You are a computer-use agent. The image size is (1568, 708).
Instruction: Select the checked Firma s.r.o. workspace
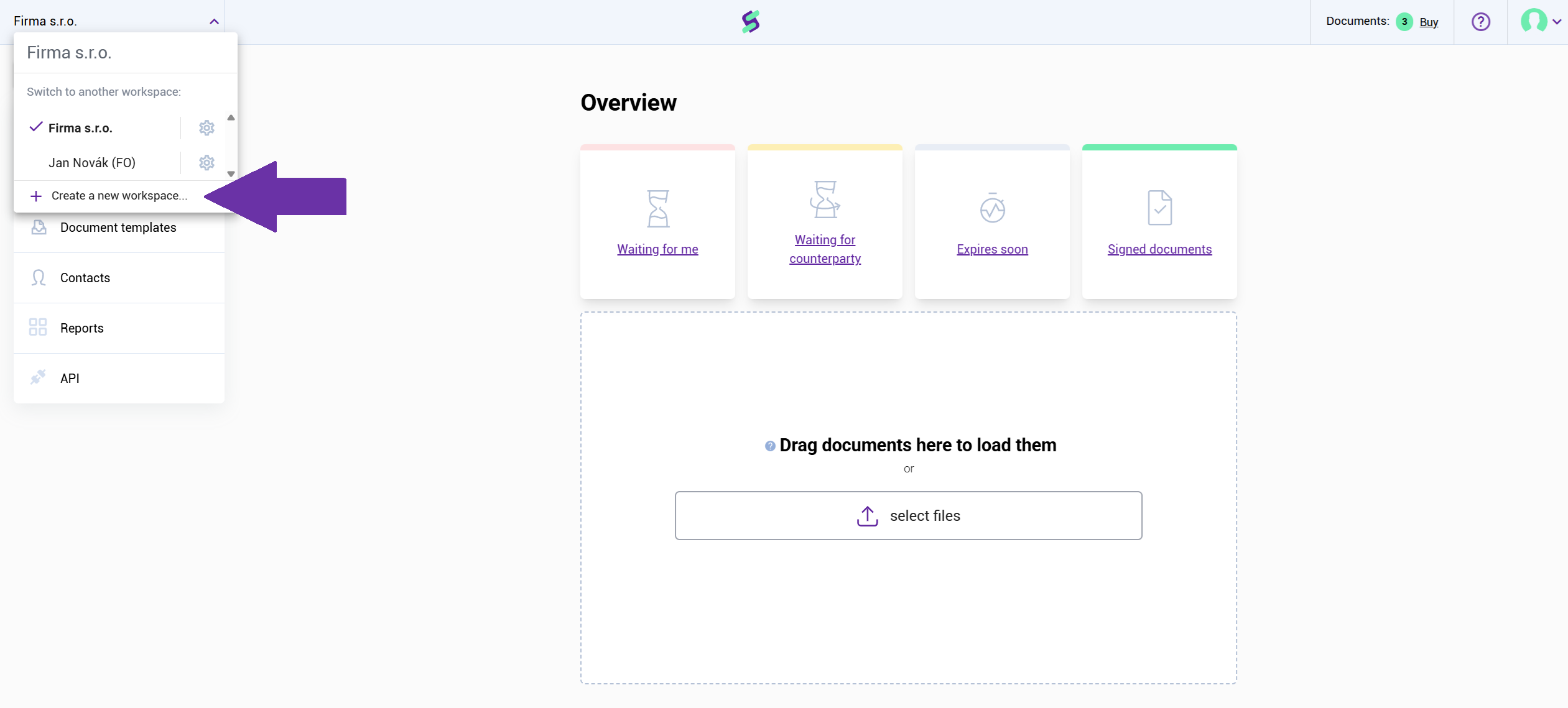coord(80,128)
